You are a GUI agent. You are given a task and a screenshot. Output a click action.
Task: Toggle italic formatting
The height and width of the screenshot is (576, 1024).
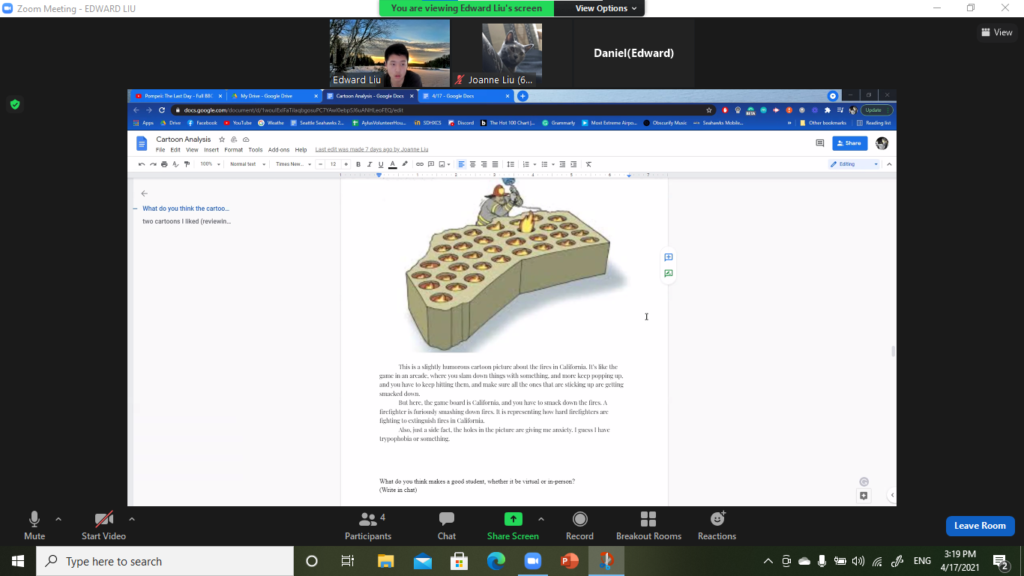point(370,165)
